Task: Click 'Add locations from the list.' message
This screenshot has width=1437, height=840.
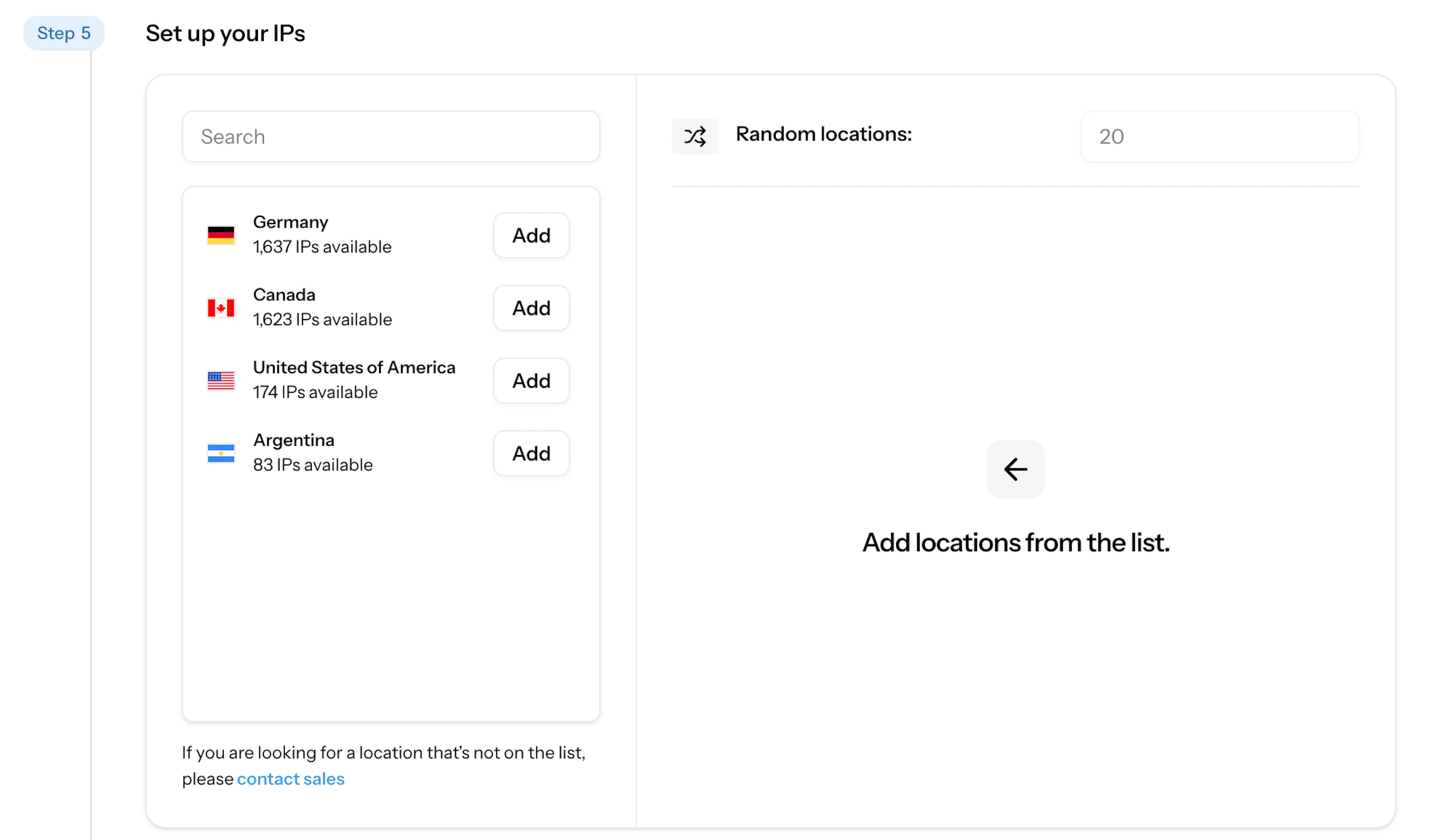Action: (1016, 542)
